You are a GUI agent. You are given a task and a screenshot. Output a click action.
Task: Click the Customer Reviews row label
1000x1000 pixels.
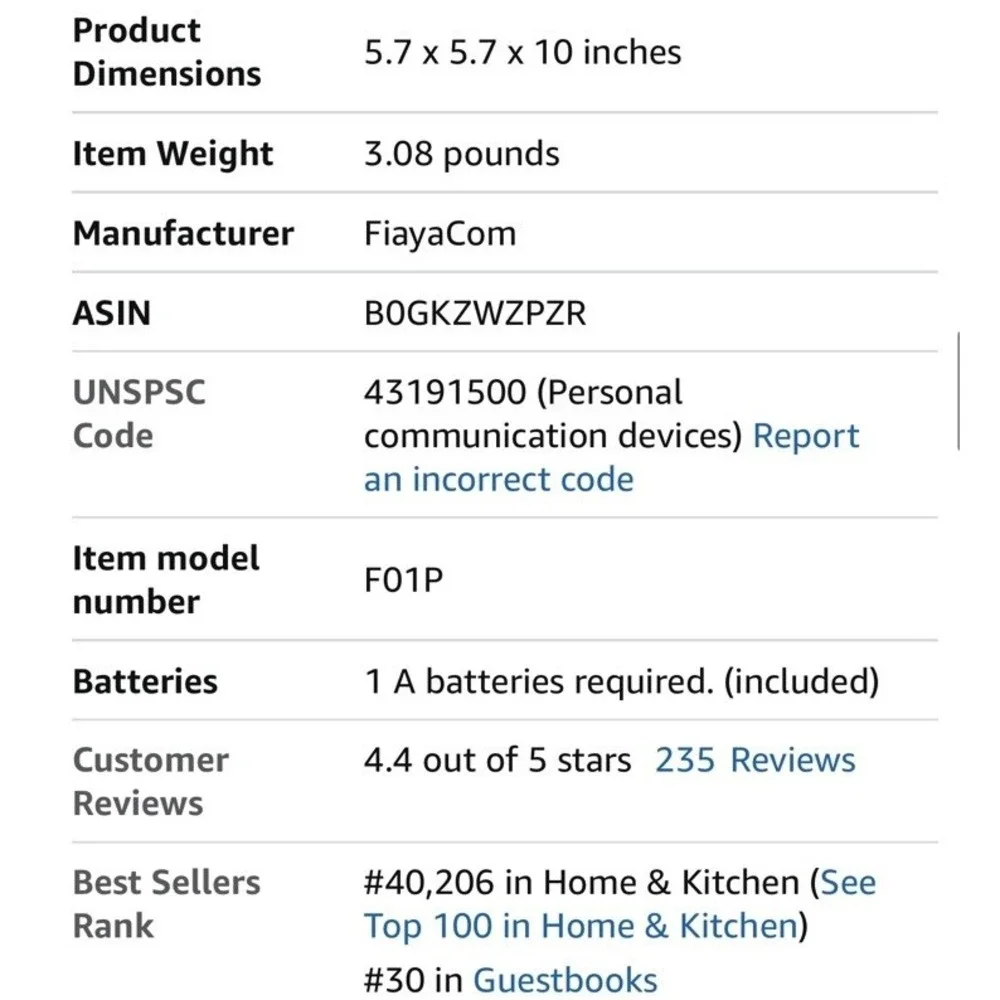pyautogui.click(x=151, y=781)
